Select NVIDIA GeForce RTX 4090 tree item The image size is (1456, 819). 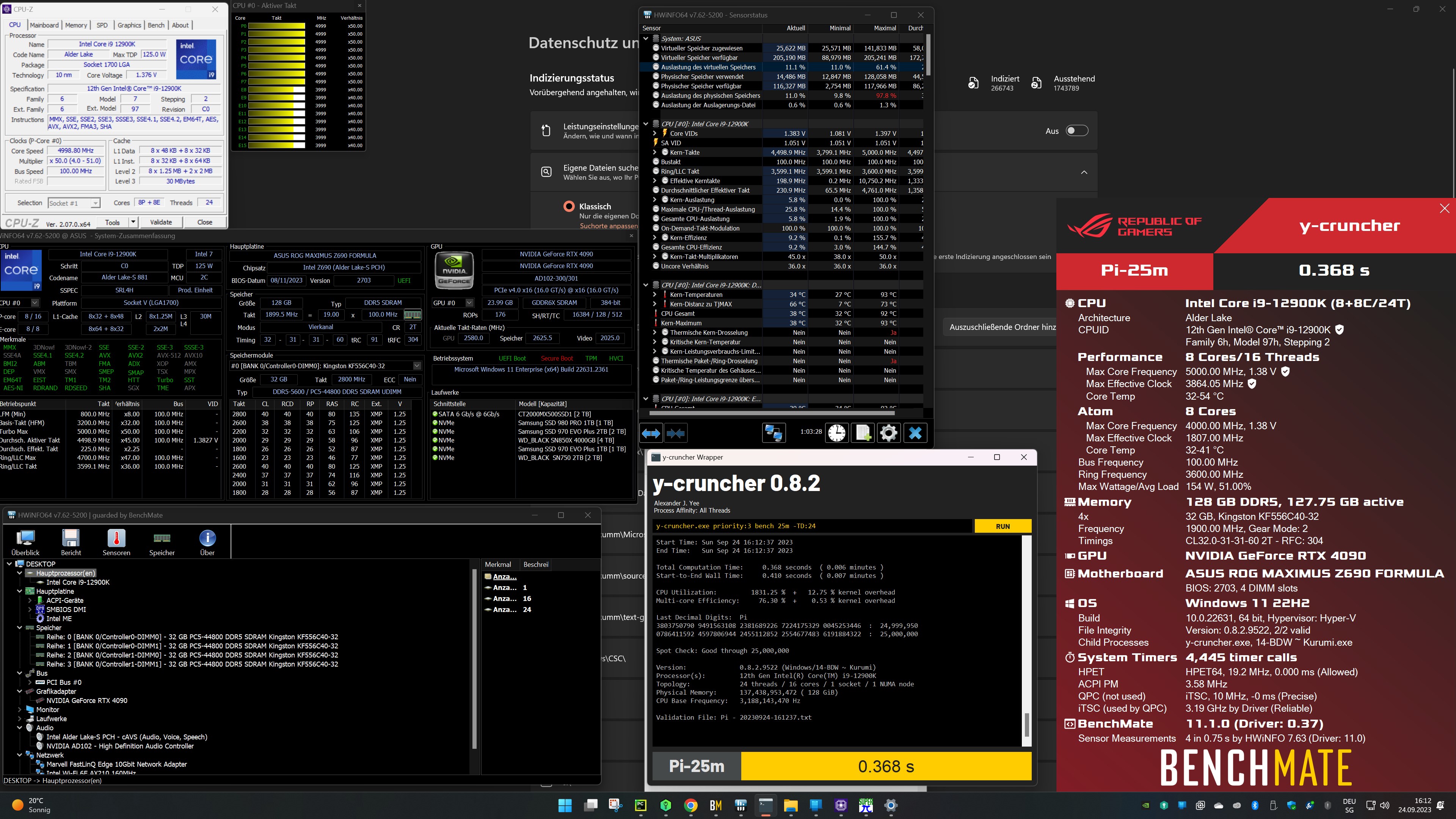pyautogui.click(x=86, y=700)
